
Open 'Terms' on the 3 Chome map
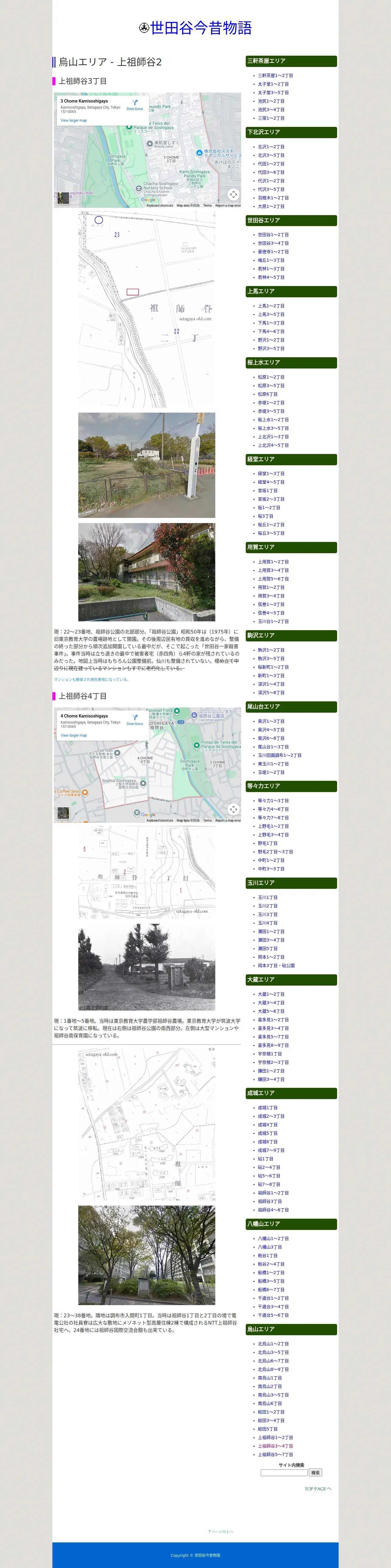[x=207, y=206]
